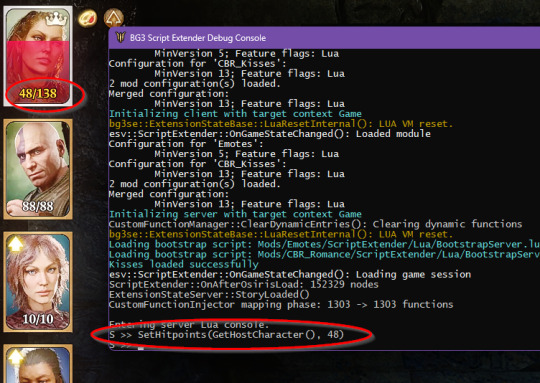This screenshot has width=540, height=383.
Task: Click the round upward-arrow status icon
Action: point(114,18)
